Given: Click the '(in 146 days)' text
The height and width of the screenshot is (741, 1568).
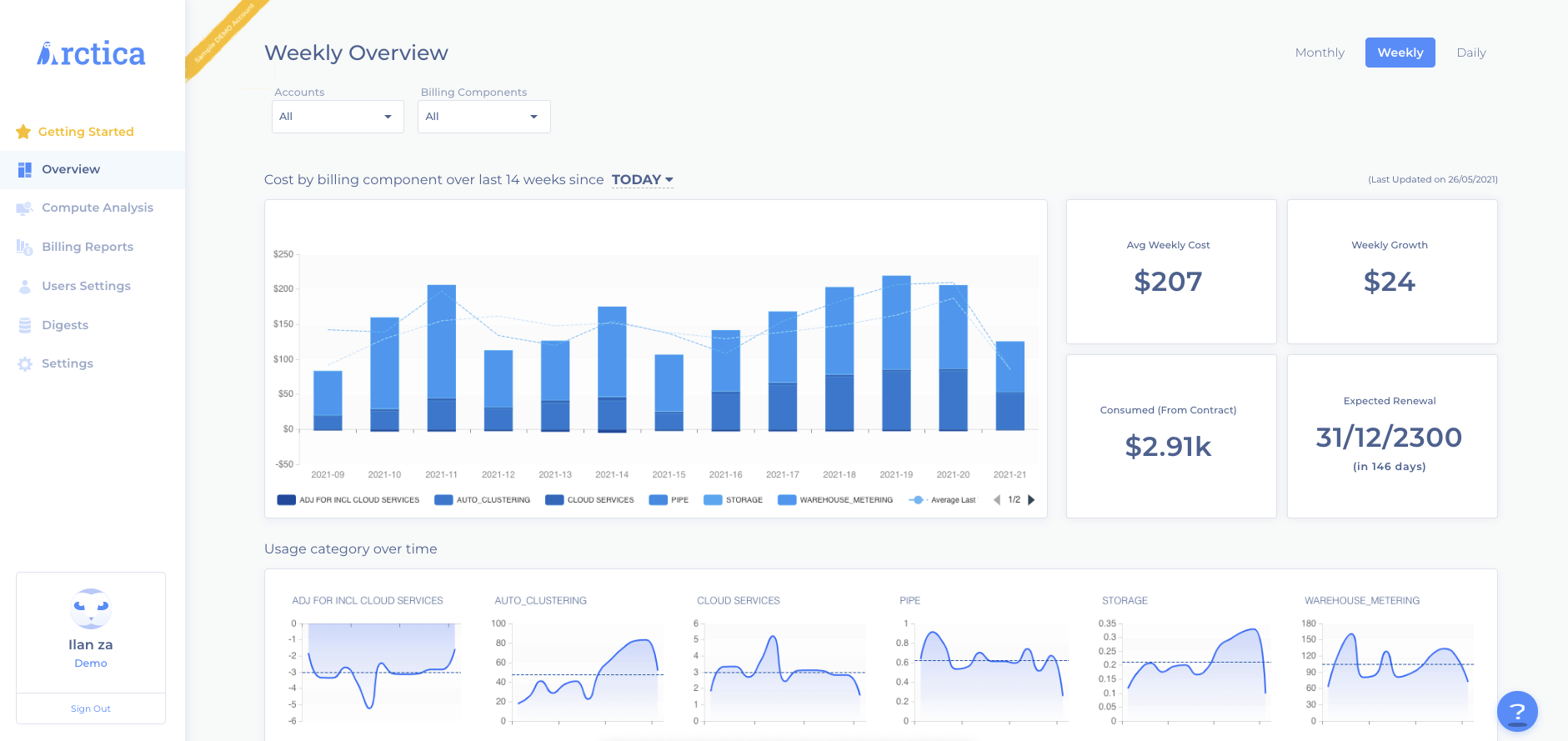Looking at the screenshot, I should [x=1390, y=467].
